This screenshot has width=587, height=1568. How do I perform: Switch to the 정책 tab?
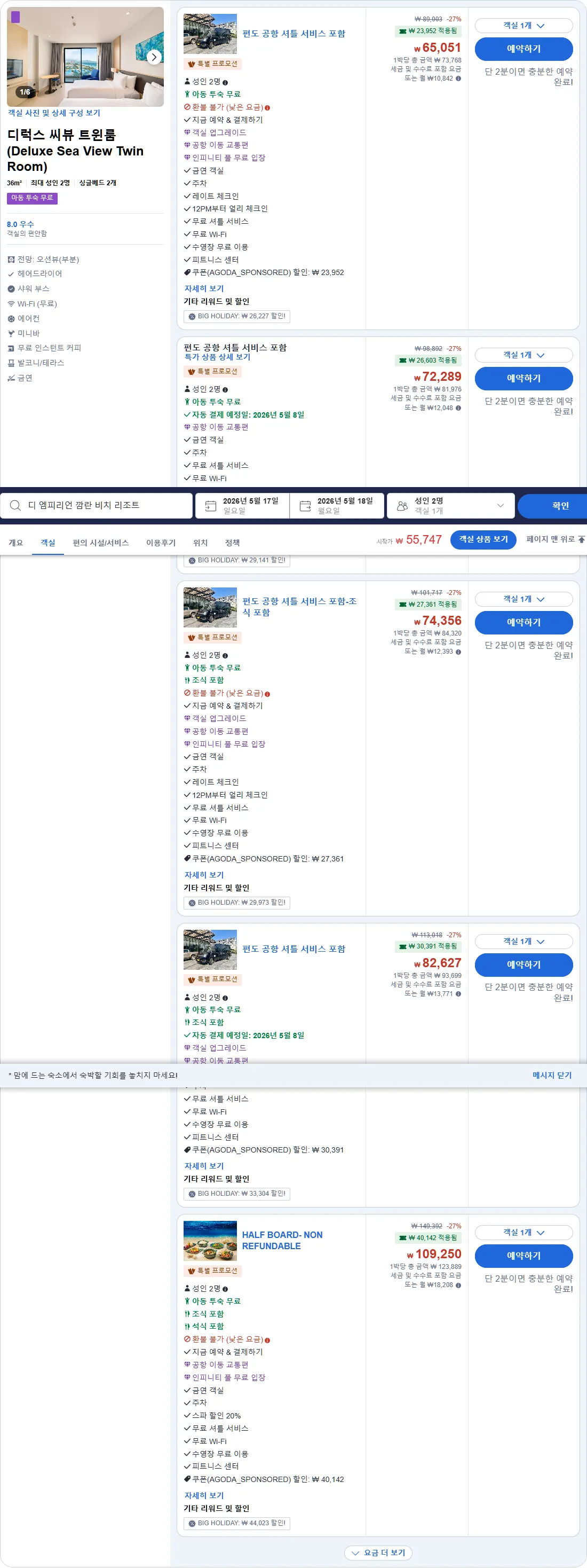tap(232, 543)
